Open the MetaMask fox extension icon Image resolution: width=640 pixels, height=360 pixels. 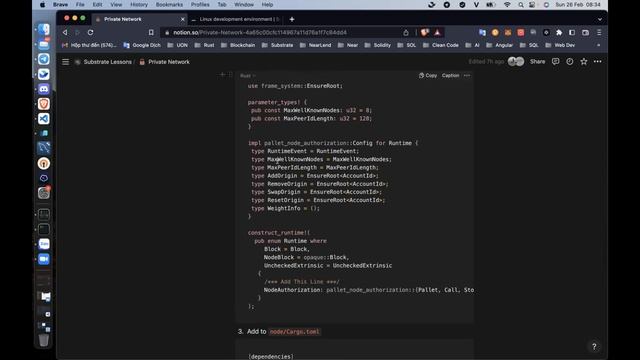[x=508, y=32]
